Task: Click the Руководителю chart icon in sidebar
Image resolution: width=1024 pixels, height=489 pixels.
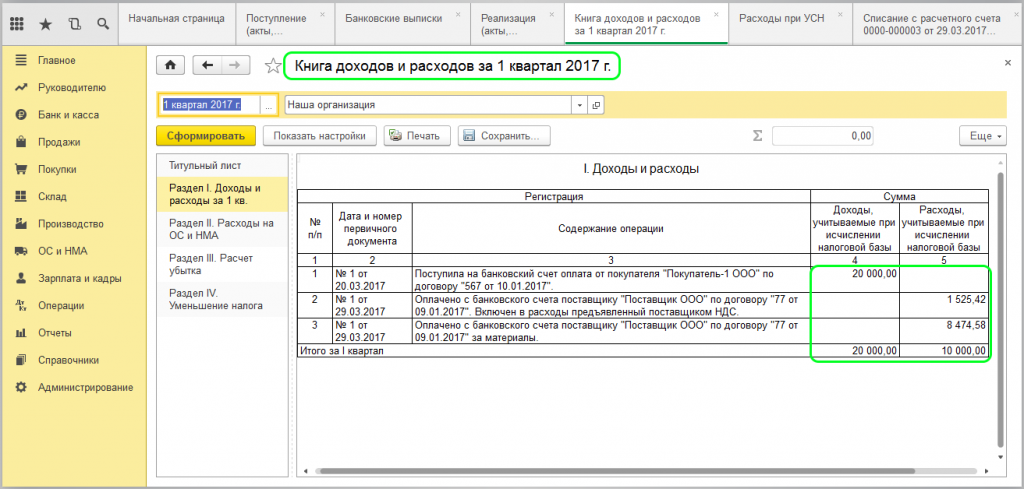Action: pos(20,88)
